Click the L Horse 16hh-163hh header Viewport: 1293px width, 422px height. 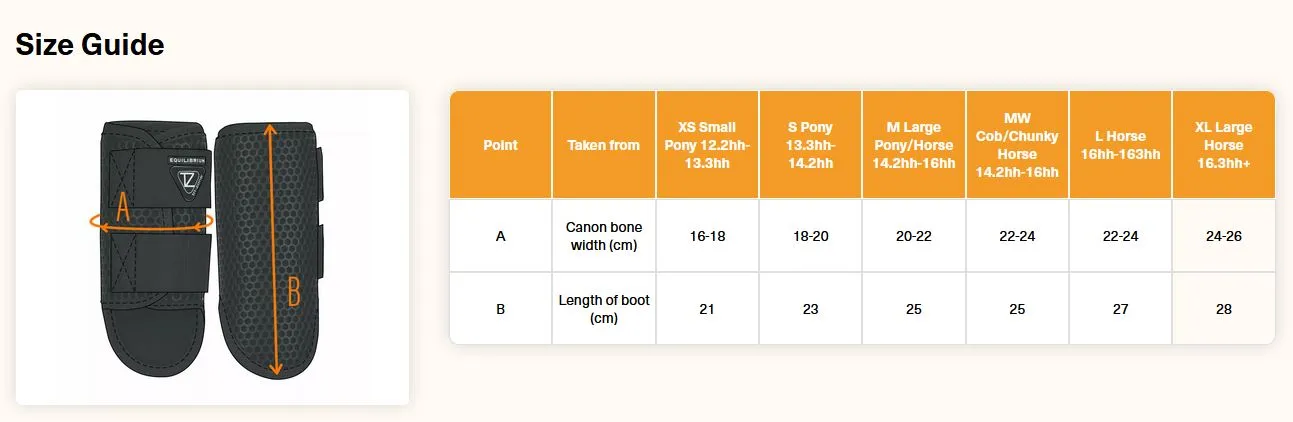pyautogui.click(x=1120, y=145)
